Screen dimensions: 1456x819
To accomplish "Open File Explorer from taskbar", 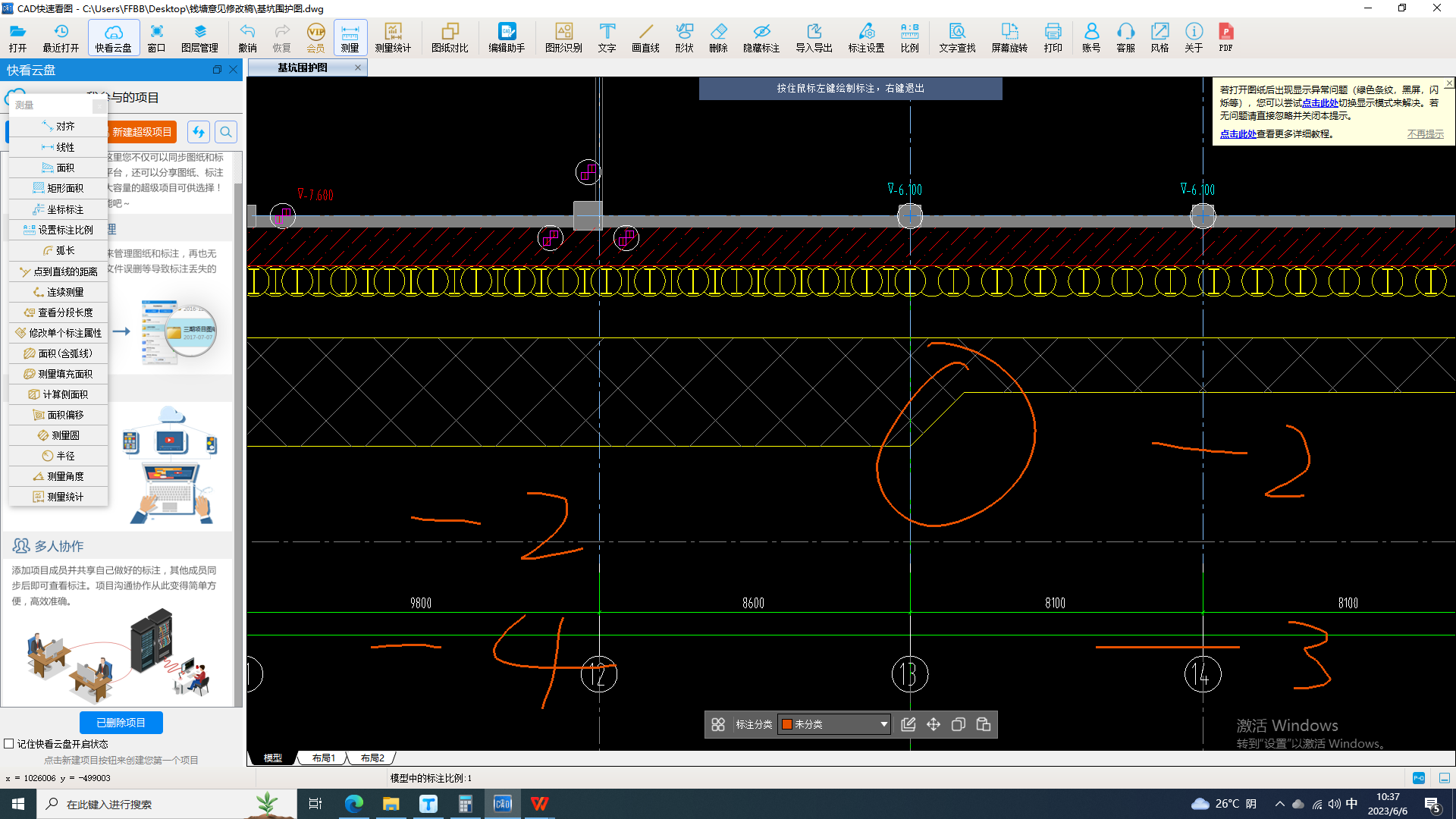I will [391, 804].
